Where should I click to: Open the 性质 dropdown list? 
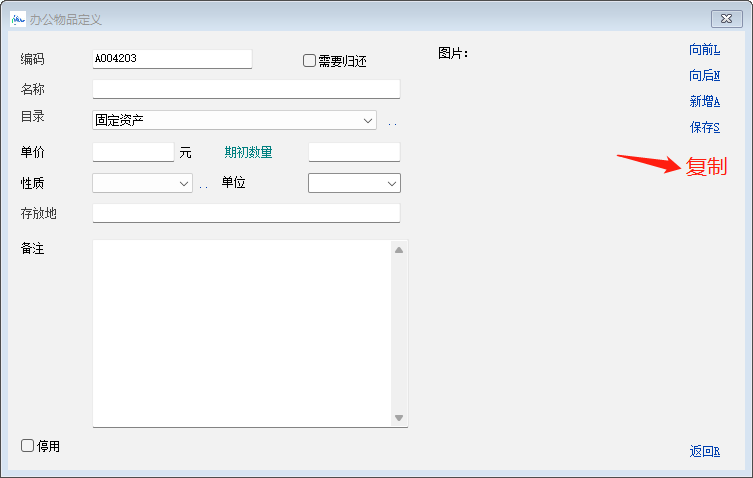[x=184, y=184]
